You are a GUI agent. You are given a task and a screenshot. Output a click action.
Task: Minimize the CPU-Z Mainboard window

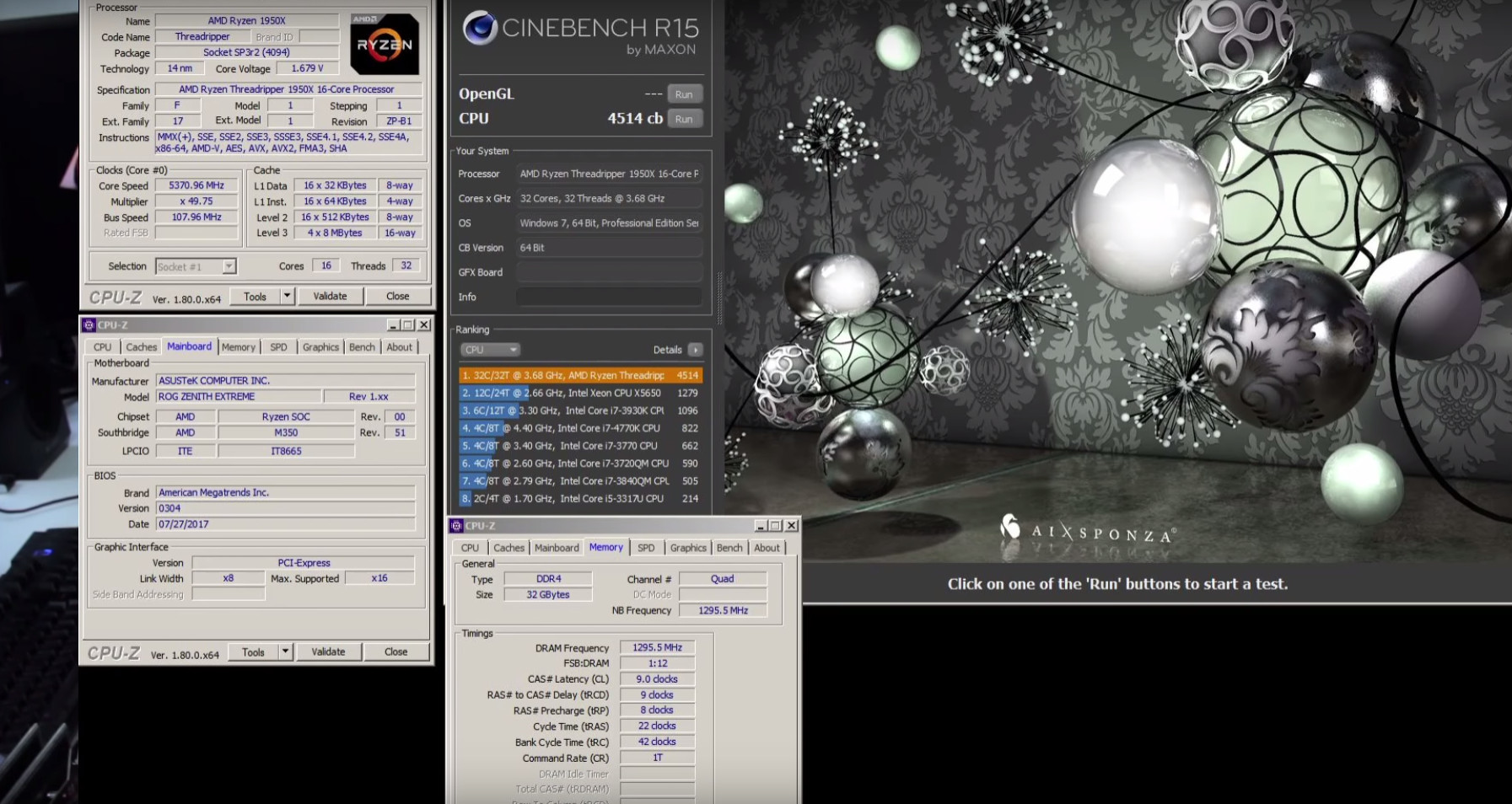pos(393,325)
